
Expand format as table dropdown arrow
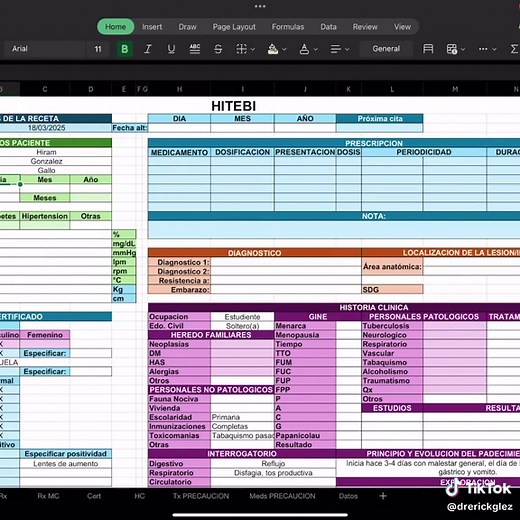click(463, 49)
